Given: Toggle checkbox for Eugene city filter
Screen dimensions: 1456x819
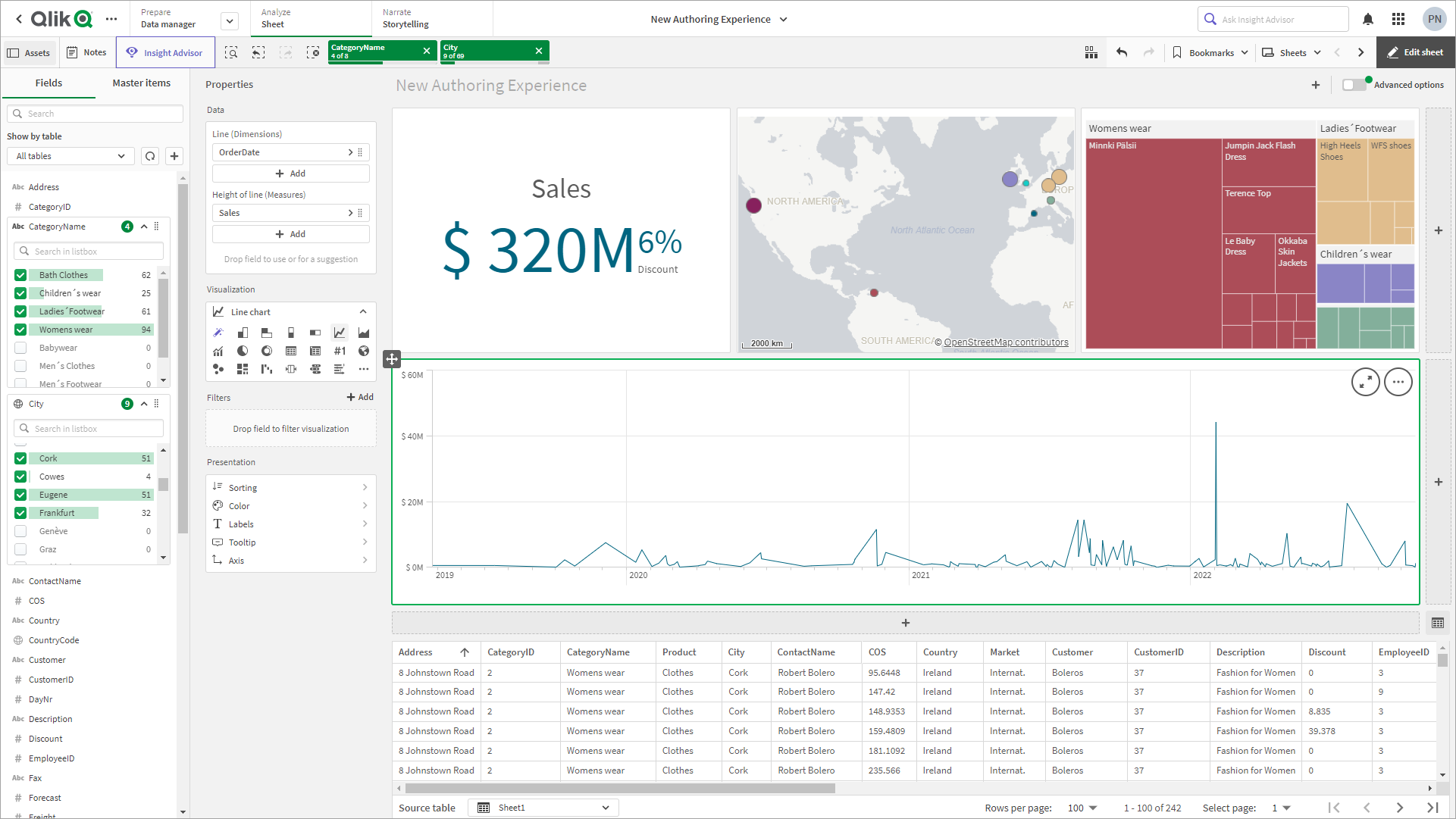Looking at the screenshot, I should click(21, 494).
